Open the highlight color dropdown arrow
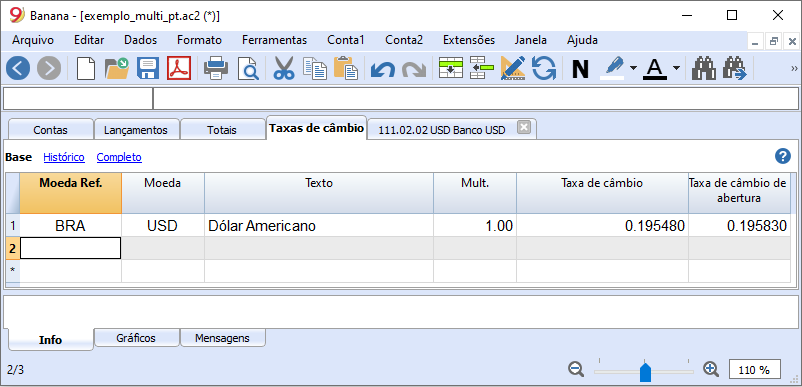The height and width of the screenshot is (387, 802). coord(633,68)
